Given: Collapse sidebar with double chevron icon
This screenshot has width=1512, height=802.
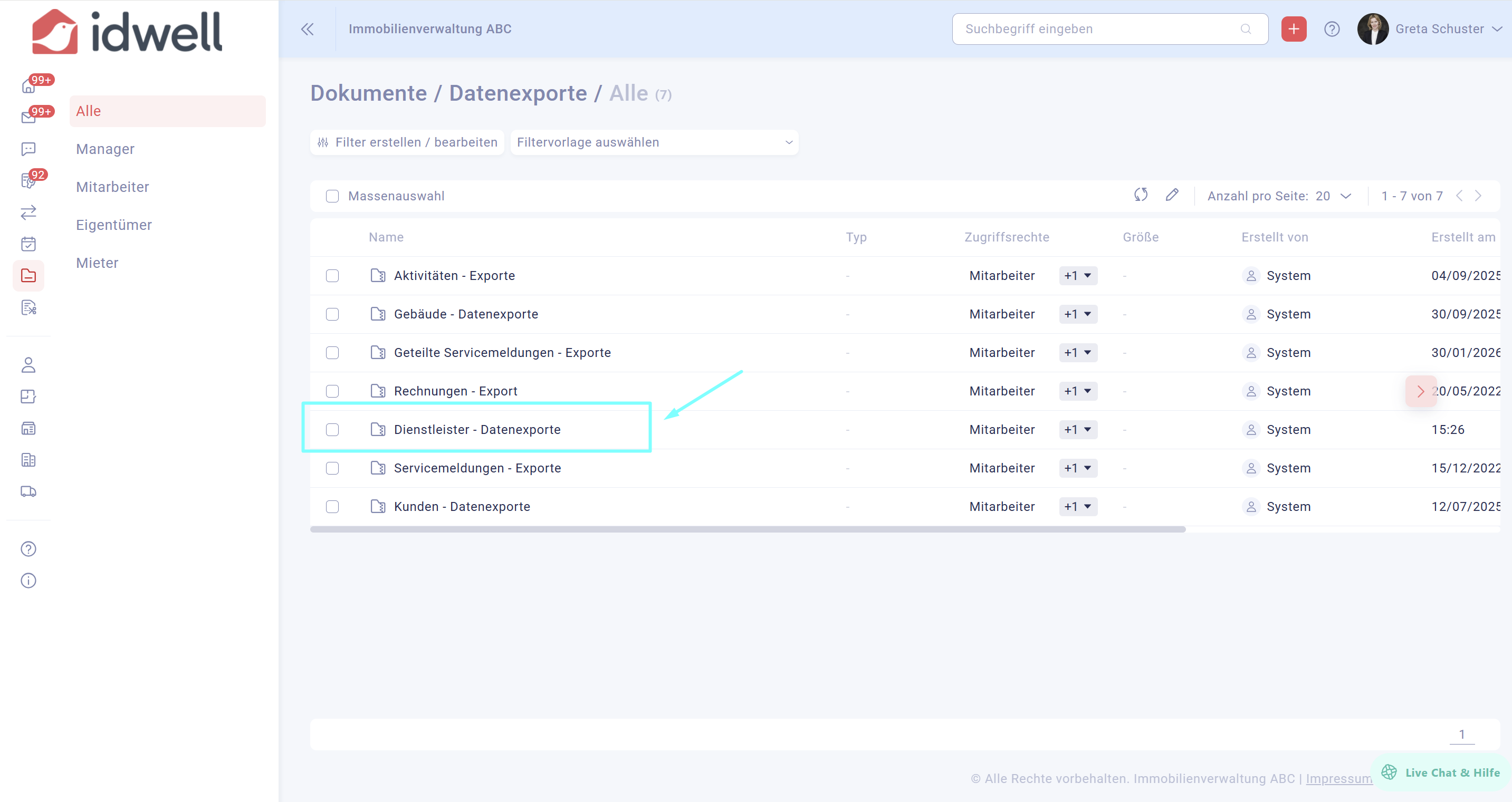Looking at the screenshot, I should coord(307,29).
